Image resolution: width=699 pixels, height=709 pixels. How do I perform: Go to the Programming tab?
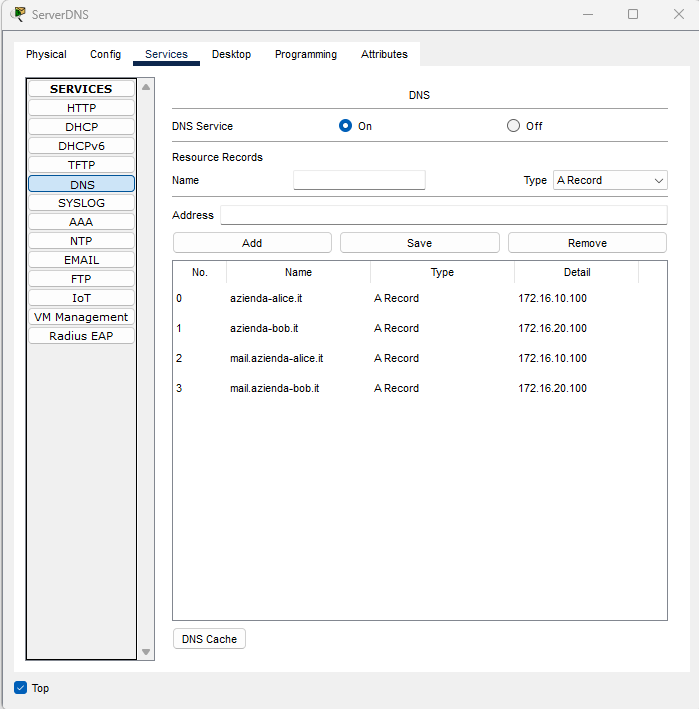[306, 54]
